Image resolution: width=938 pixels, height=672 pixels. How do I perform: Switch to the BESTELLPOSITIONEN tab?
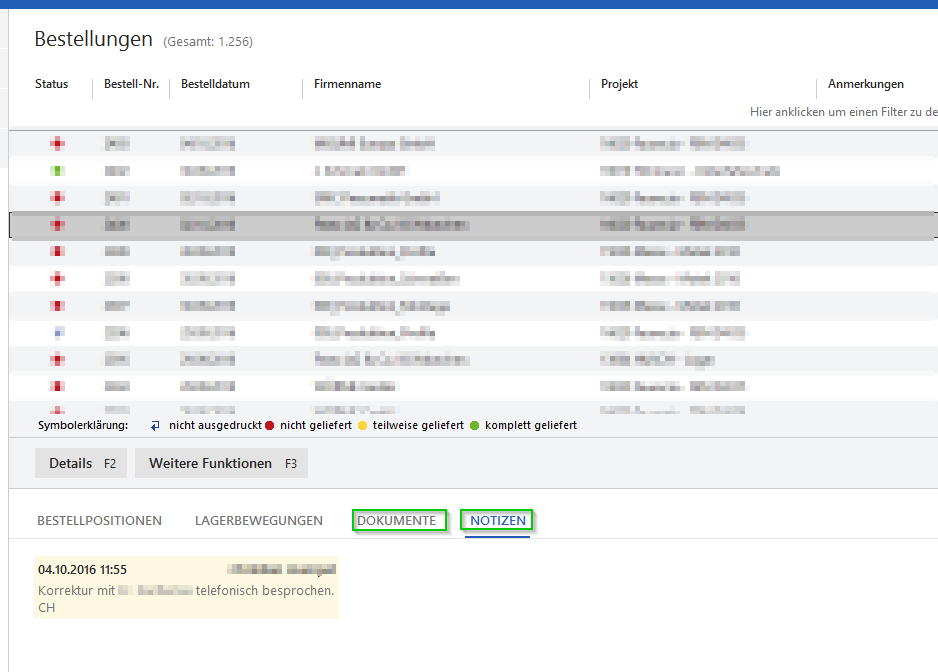click(x=99, y=521)
